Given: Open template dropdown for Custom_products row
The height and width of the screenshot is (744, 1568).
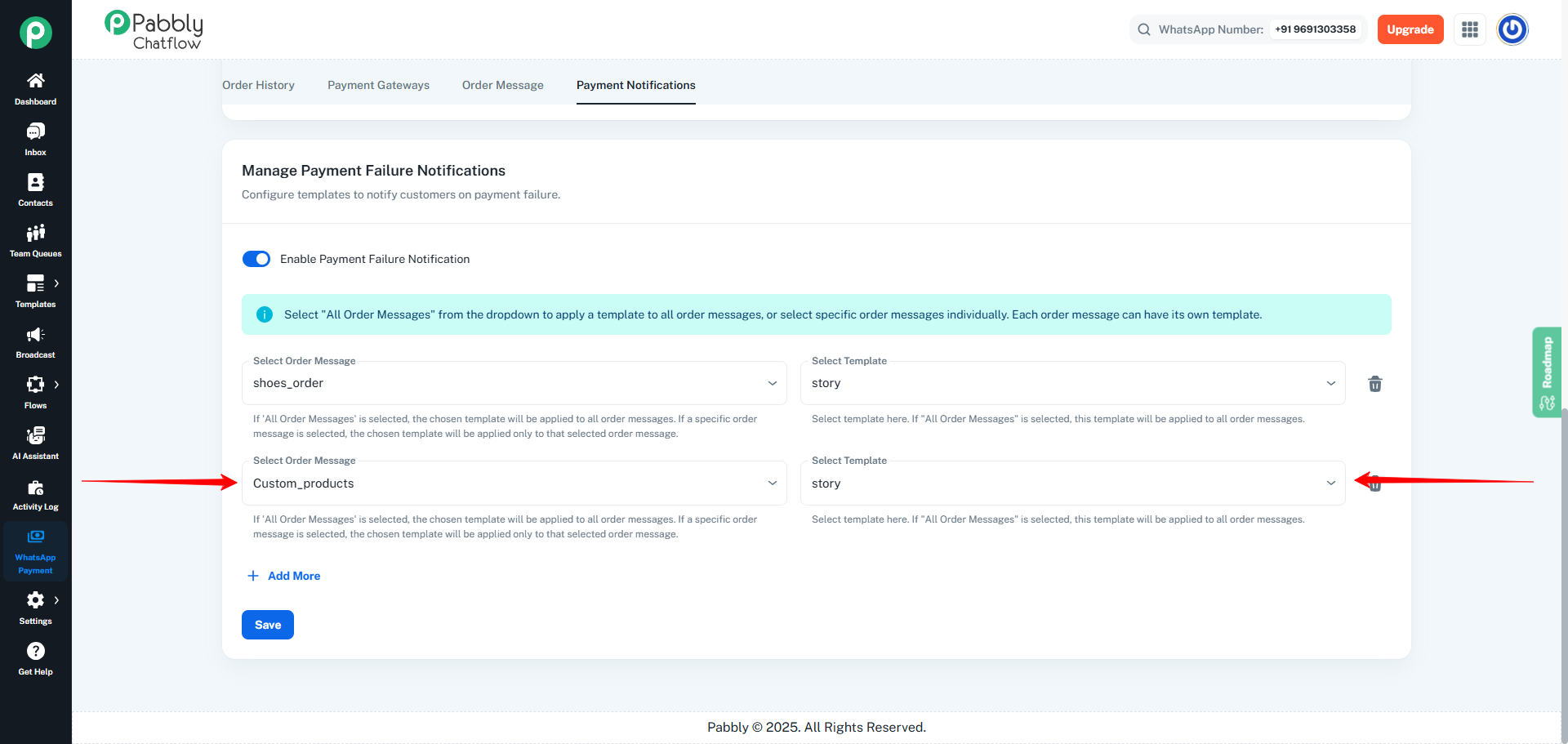Looking at the screenshot, I should [x=1073, y=483].
